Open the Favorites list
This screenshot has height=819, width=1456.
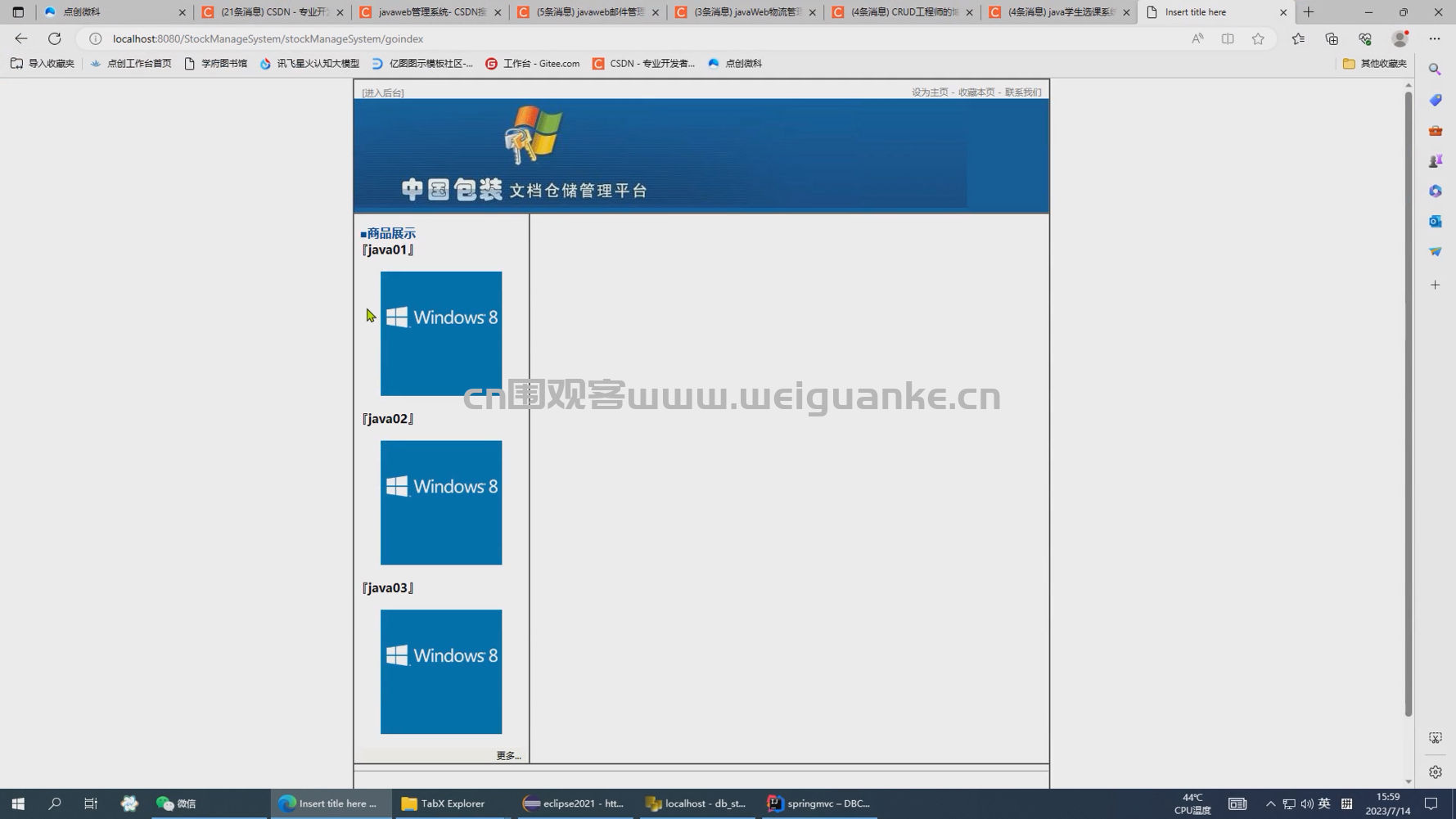(1298, 38)
